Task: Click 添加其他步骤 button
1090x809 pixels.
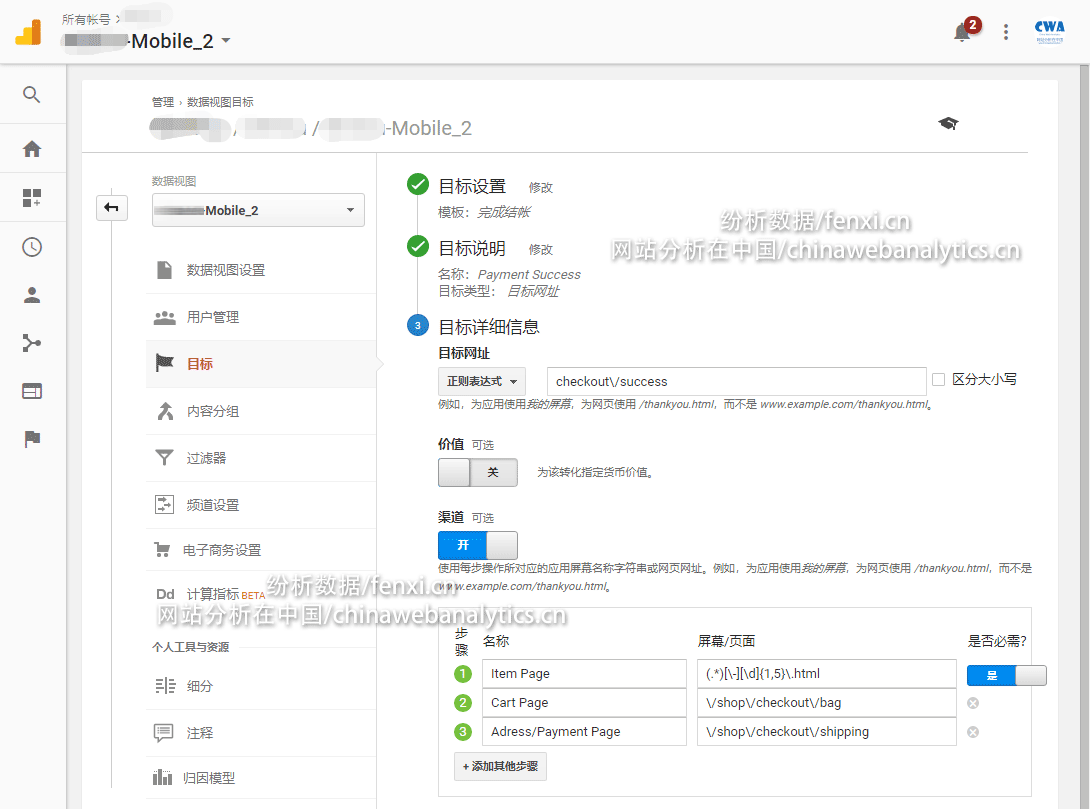Action: point(500,766)
